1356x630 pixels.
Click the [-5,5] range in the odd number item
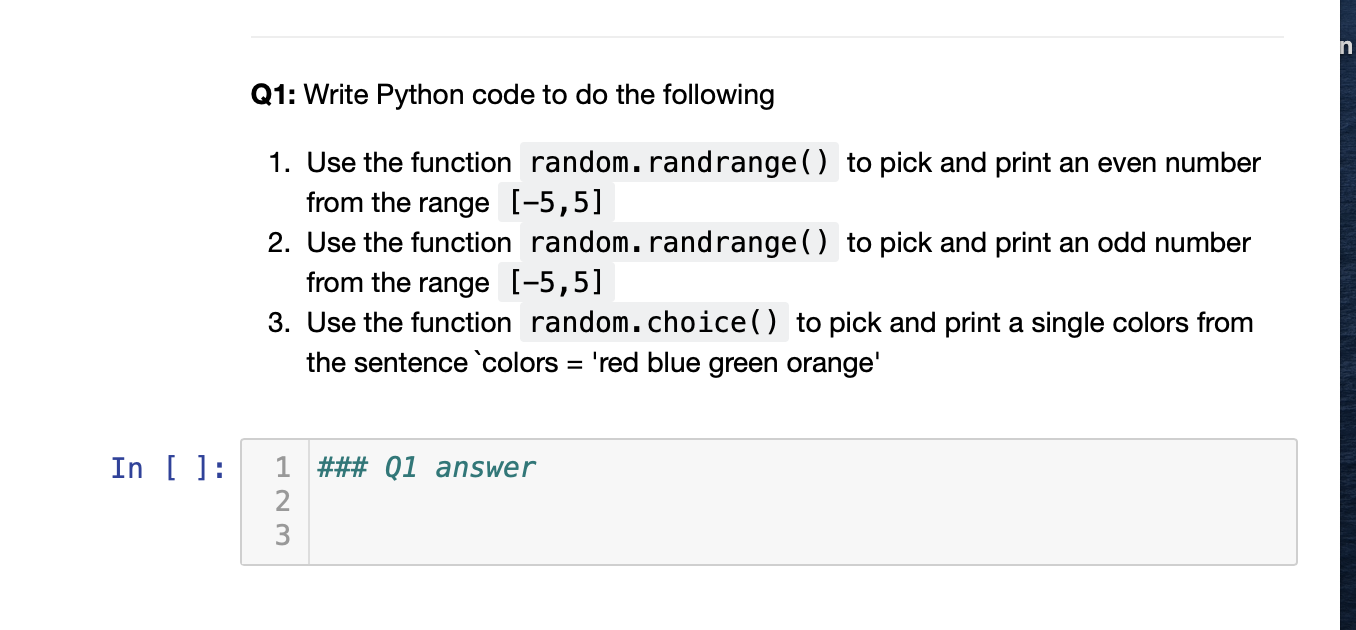tap(556, 283)
